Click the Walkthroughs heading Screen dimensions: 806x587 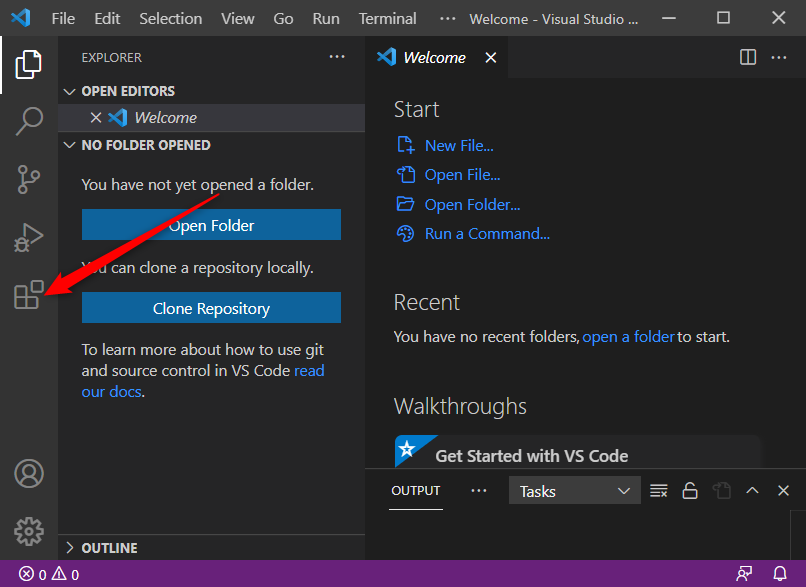pyautogui.click(x=460, y=406)
